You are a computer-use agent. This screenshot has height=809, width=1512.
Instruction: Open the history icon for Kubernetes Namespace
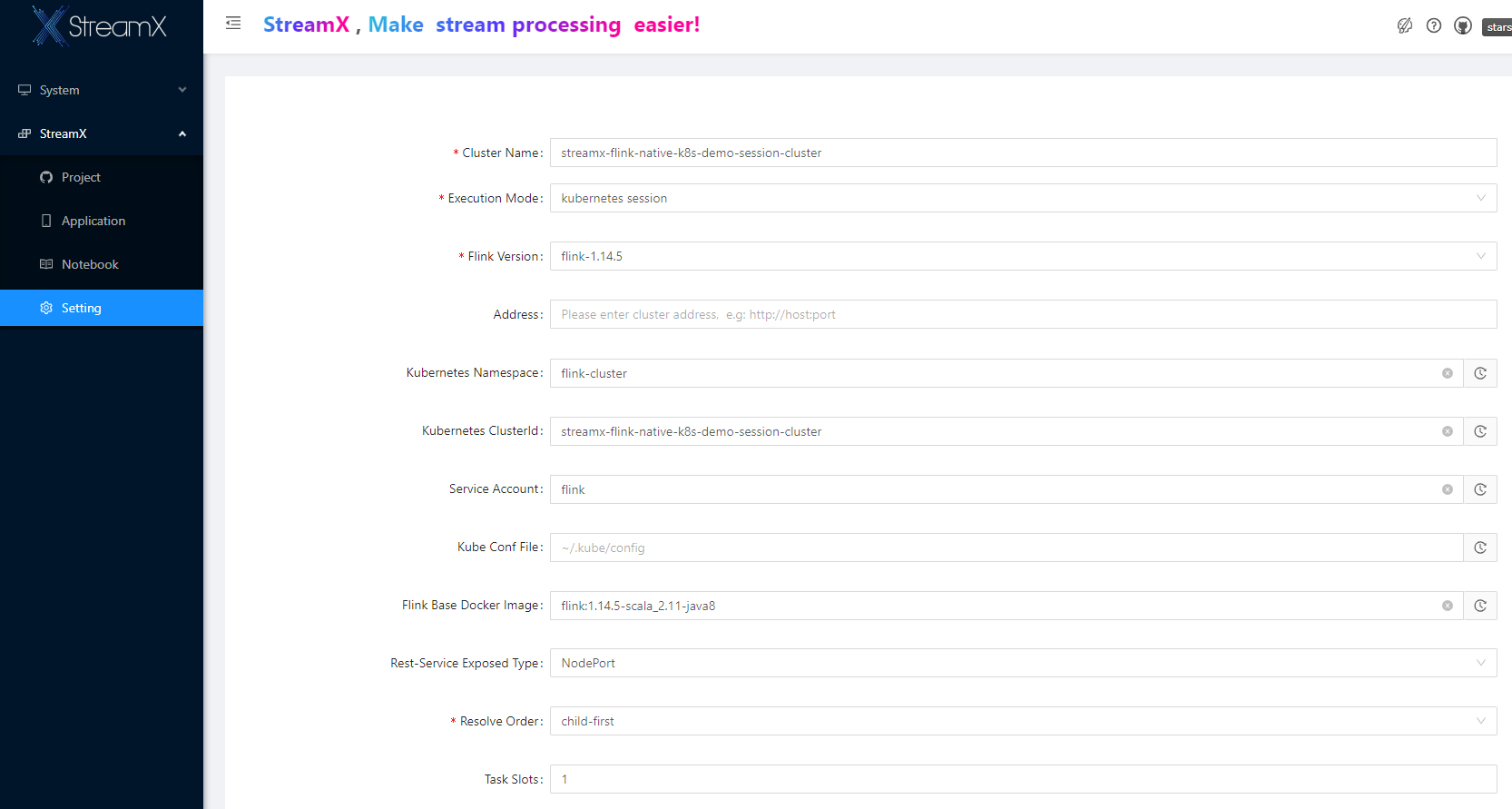pos(1480,373)
